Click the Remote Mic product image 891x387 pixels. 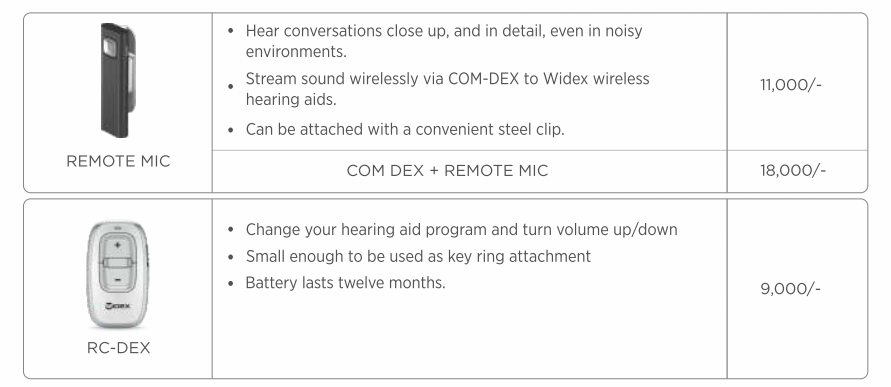coord(118,80)
